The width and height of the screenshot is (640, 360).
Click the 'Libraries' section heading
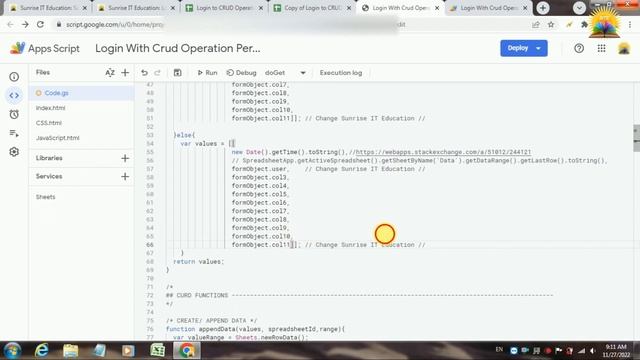coord(49,158)
